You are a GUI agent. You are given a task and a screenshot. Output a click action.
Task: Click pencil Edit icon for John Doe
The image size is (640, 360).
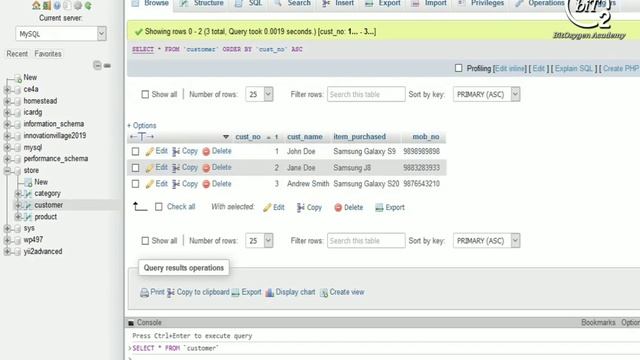pos(150,151)
